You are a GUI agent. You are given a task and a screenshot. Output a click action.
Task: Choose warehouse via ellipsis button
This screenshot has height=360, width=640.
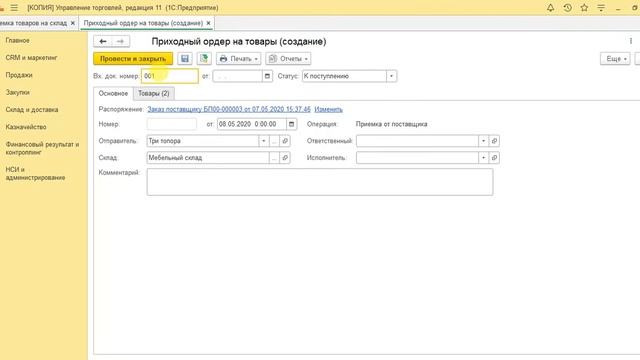(274, 158)
